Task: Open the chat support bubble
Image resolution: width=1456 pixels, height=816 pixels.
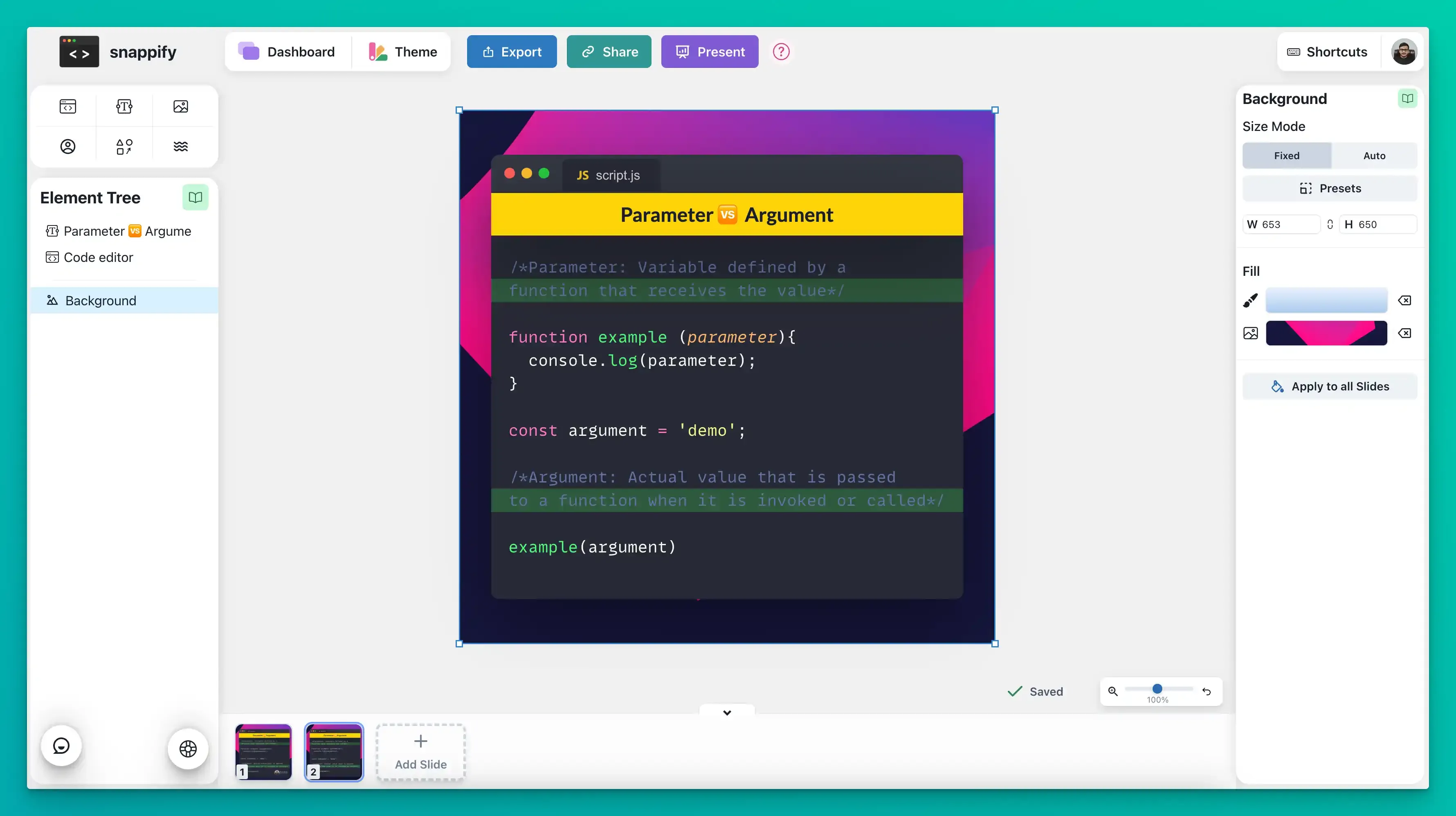Action: (x=61, y=746)
